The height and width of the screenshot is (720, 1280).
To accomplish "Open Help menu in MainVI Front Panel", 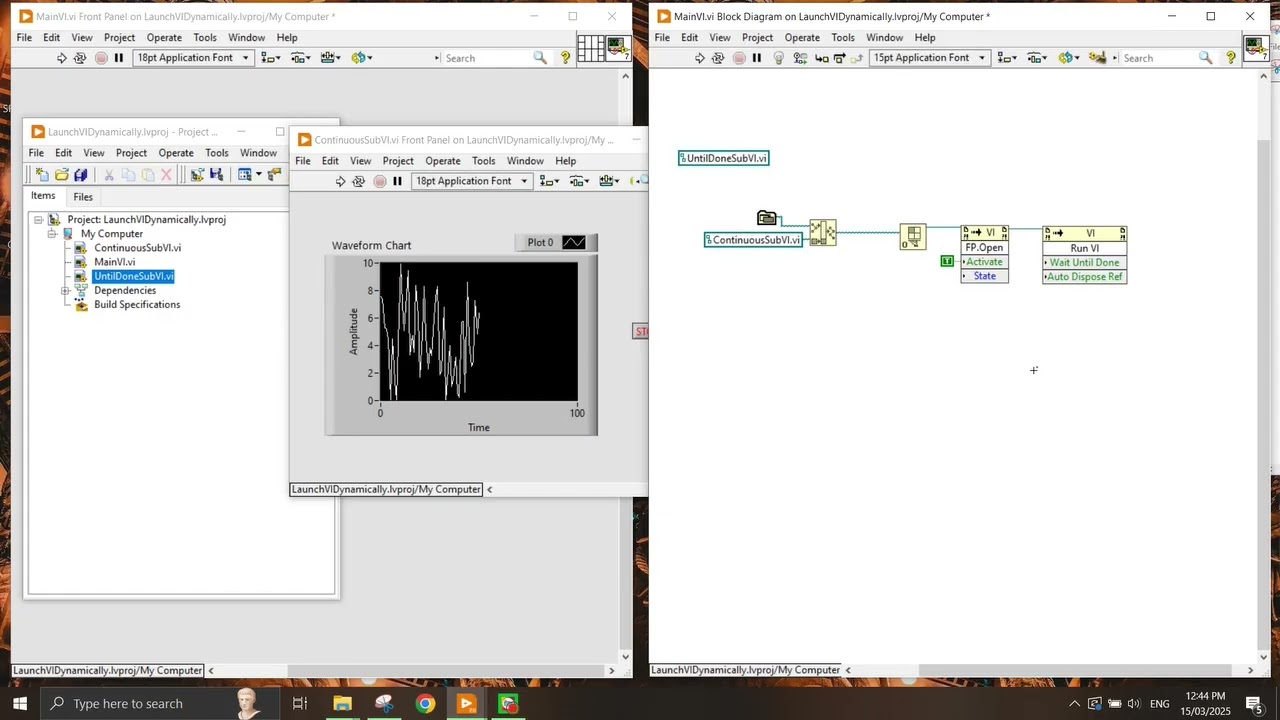I will pos(287,38).
